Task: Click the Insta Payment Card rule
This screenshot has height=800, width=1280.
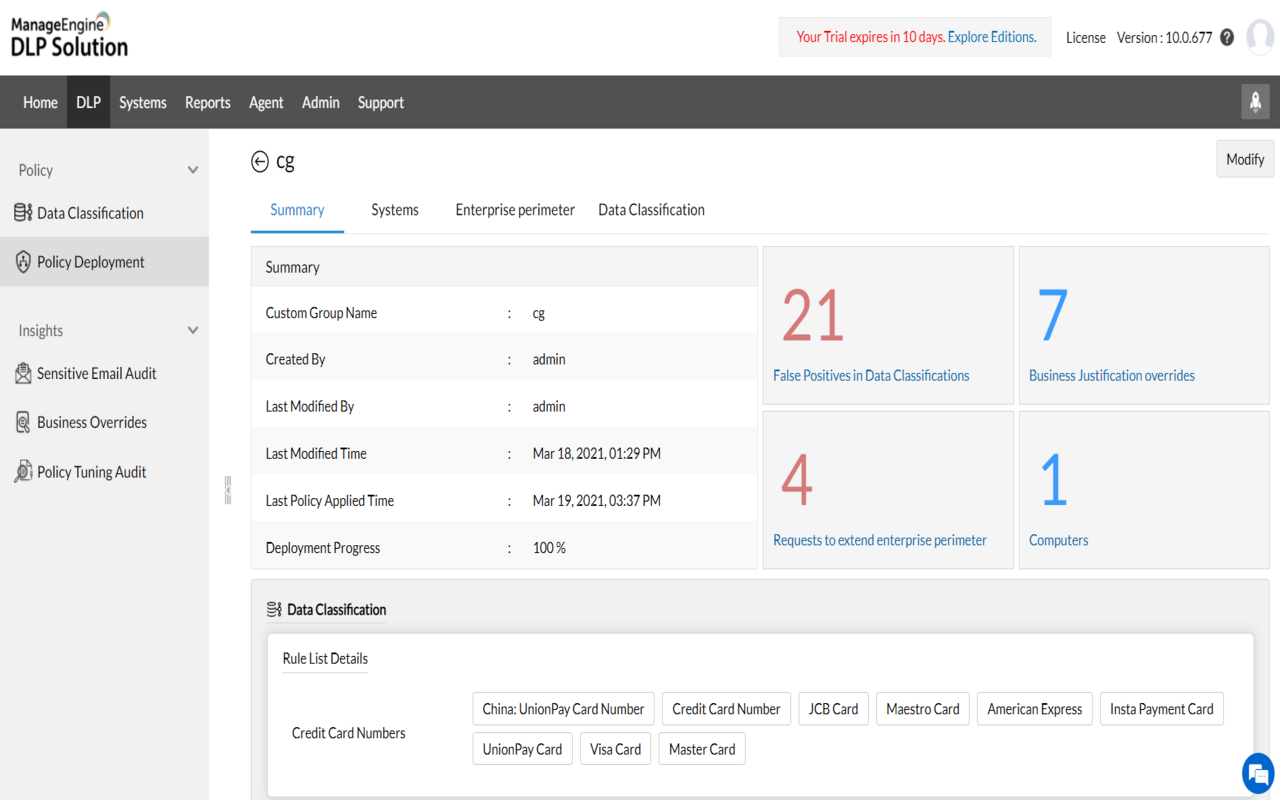Action: point(1161,709)
